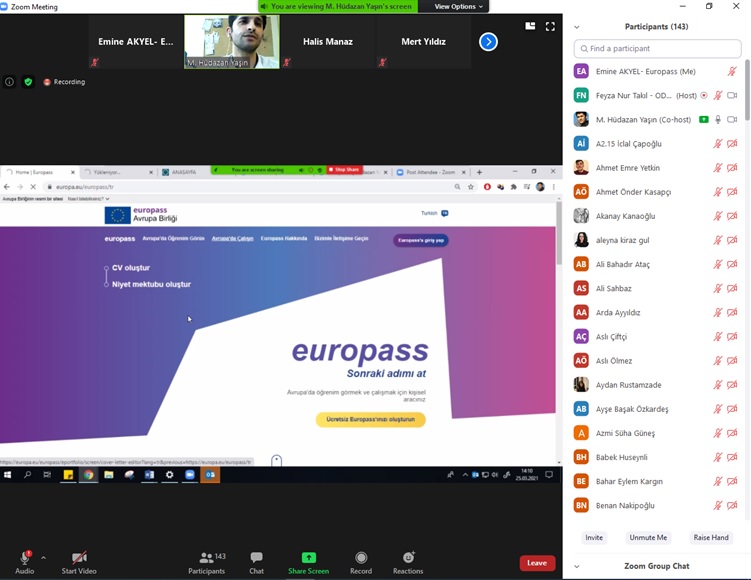Show next video thumbnails with blue arrow
The height and width of the screenshot is (580, 751).
(488, 42)
